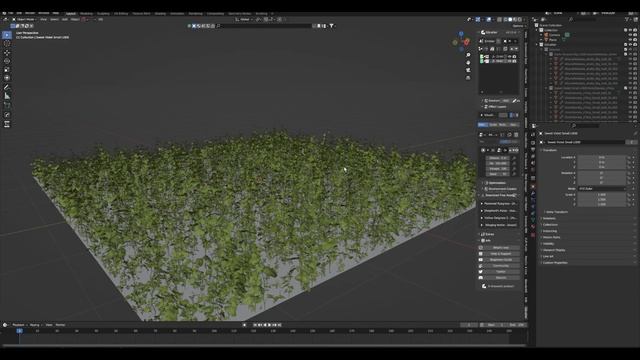The width and height of the screenshot is (640, 360).
Task: Toggle visibility of Collection in outliner
Action: [x=630, y=30]
